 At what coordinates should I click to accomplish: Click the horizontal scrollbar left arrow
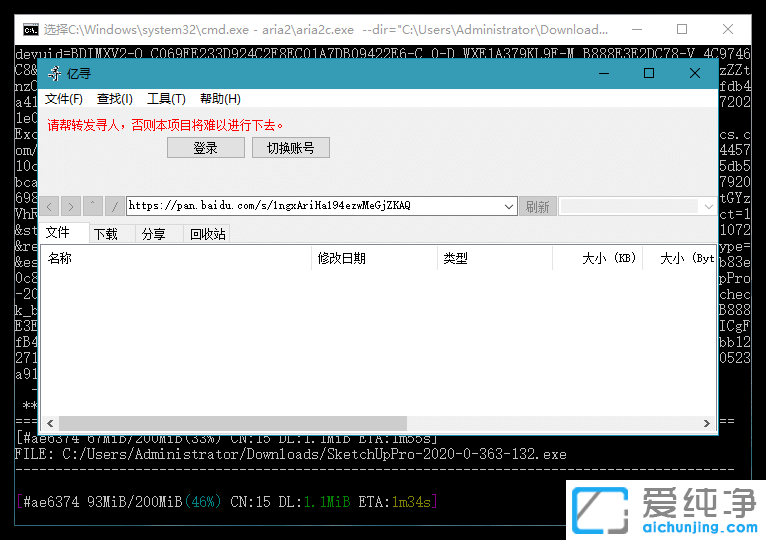click(50, 423)
